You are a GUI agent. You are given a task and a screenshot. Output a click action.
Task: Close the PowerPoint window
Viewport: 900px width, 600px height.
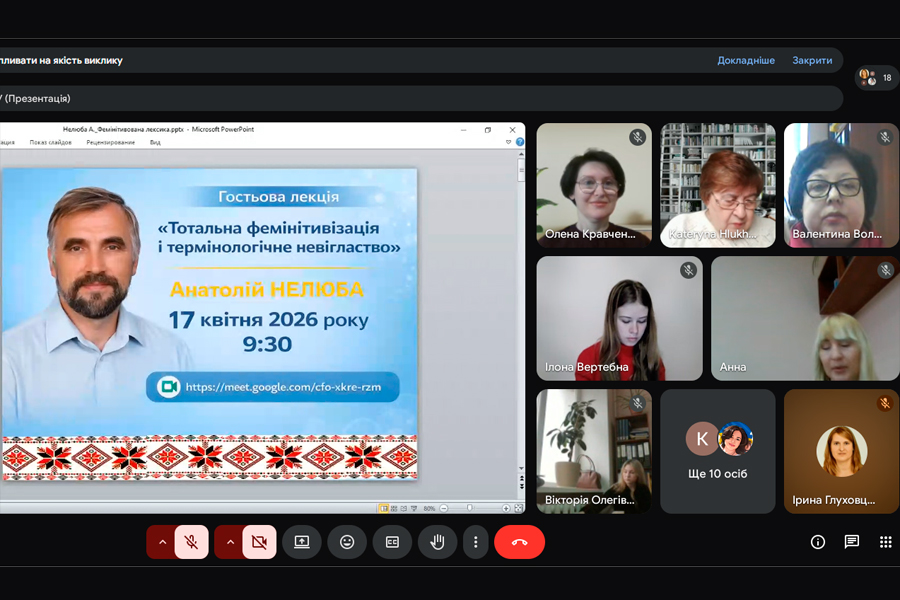(x=513, y=130)
